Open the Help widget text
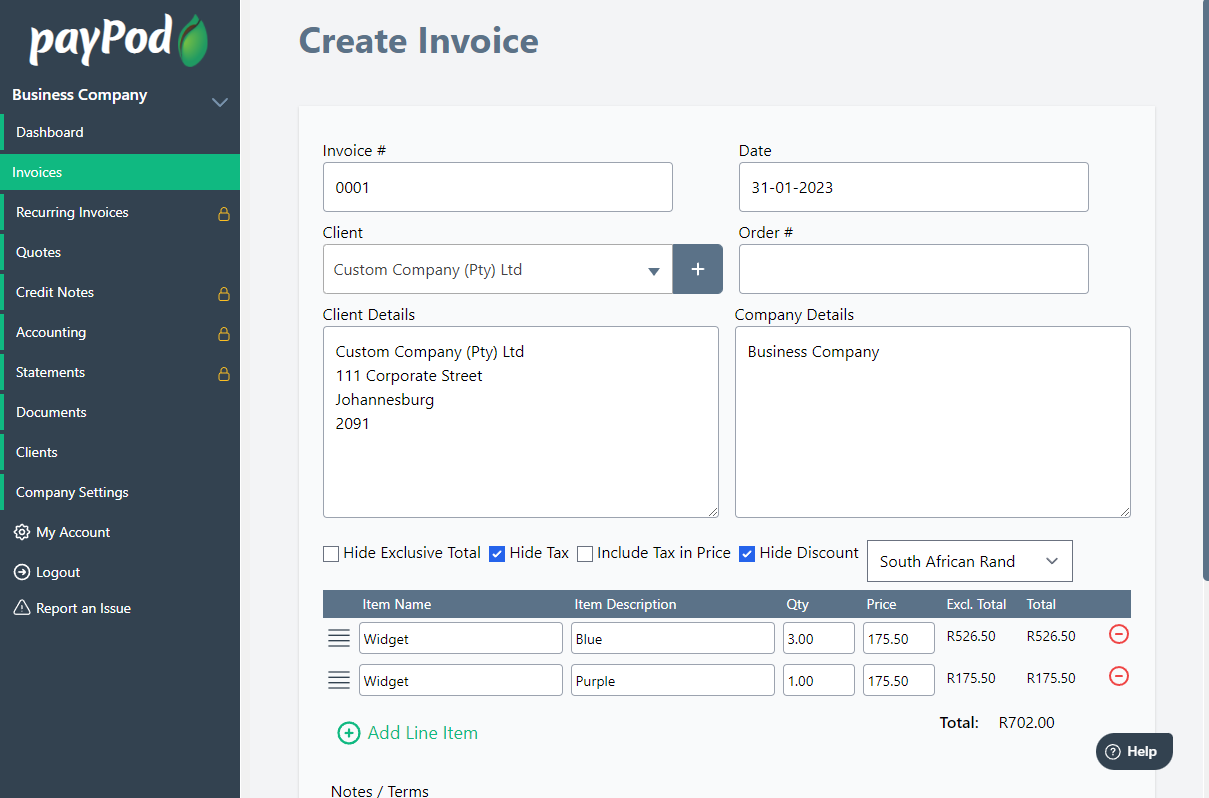The width and height of the screenshot is (1209, 798). [x=1142, y=752]
